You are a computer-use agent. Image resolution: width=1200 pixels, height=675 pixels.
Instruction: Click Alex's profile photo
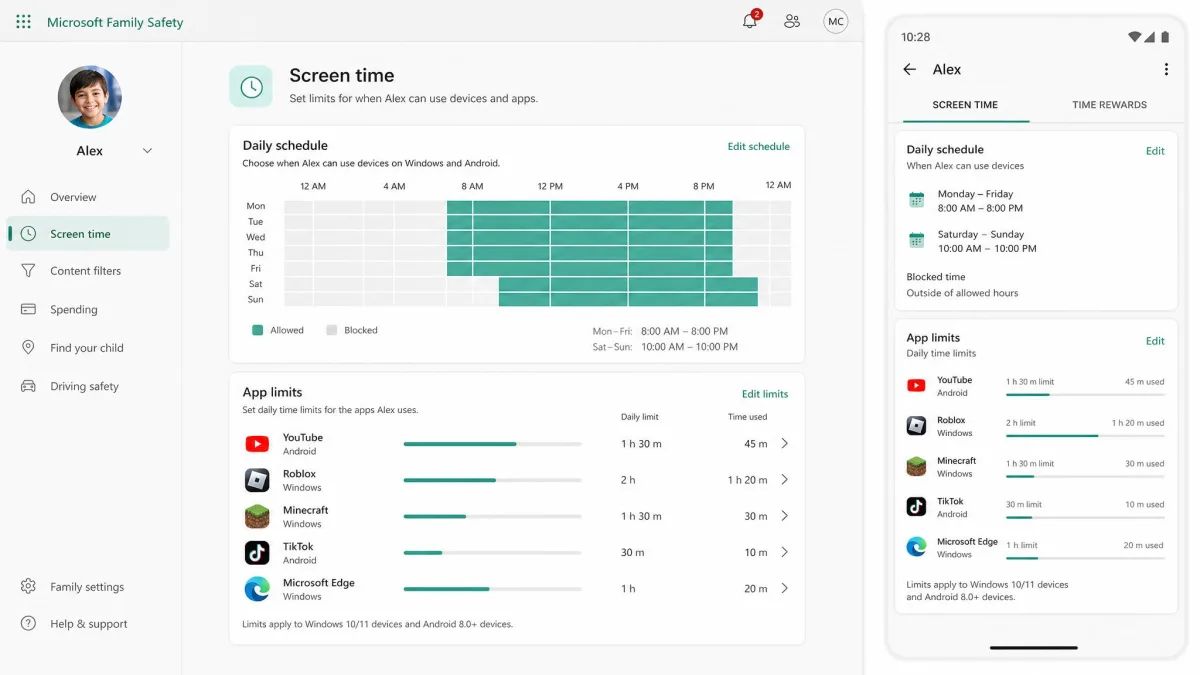click(x=90, y=97)
